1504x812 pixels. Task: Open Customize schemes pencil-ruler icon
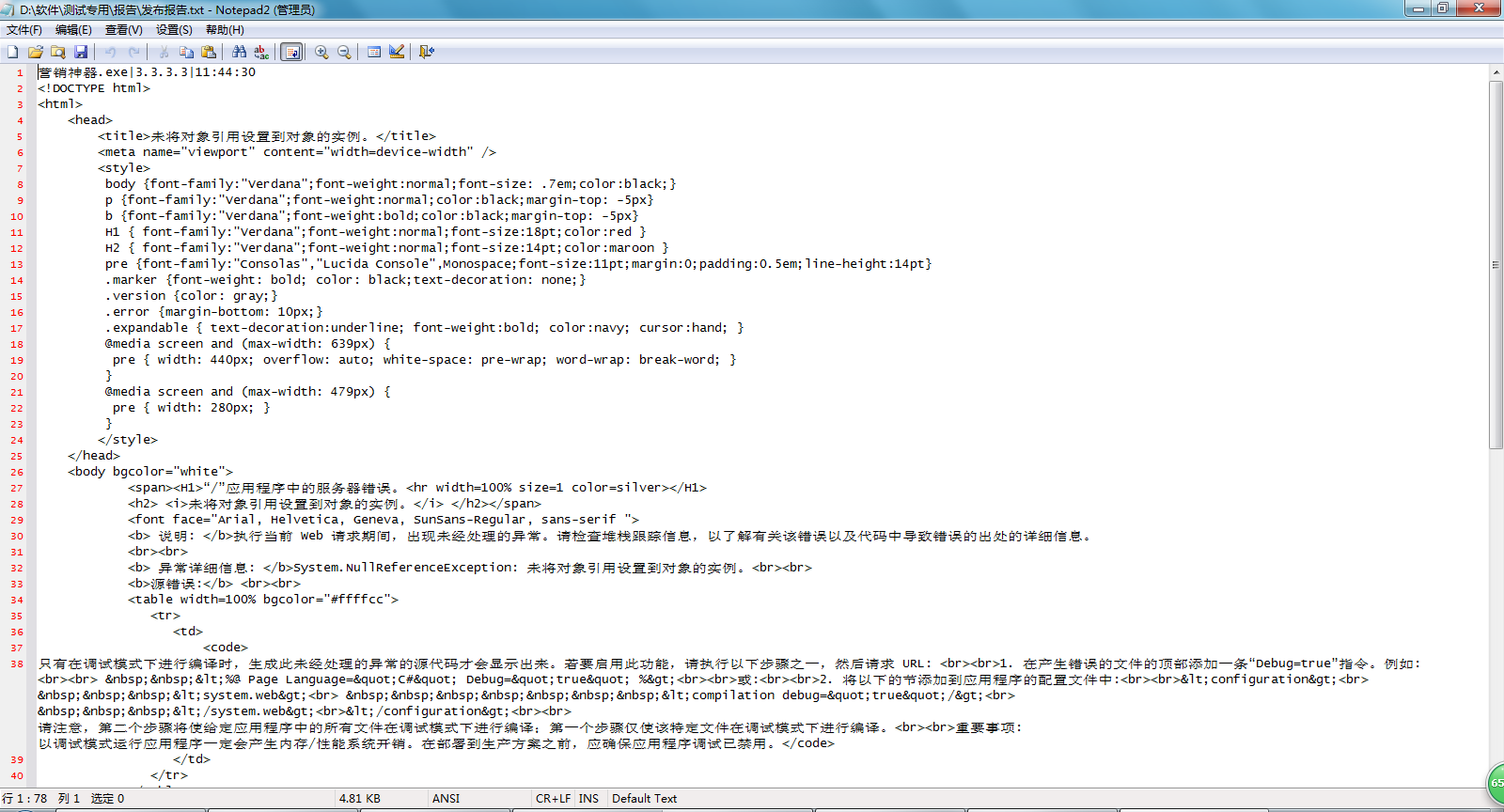tap(397, 52)
